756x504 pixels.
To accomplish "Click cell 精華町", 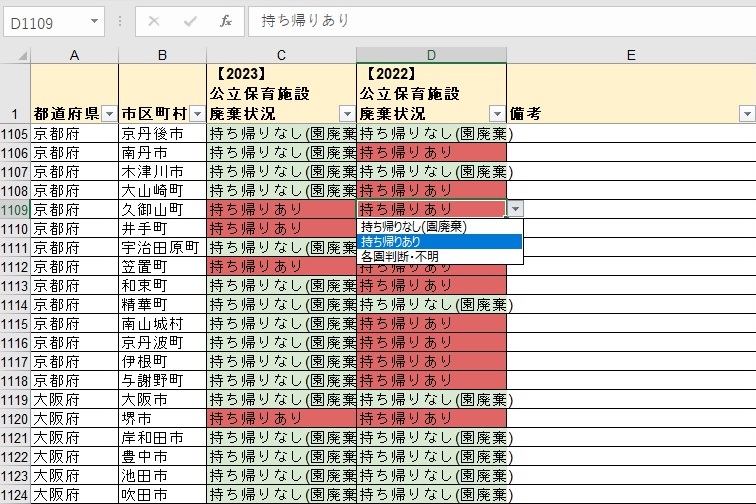I will tap(162, 305).
